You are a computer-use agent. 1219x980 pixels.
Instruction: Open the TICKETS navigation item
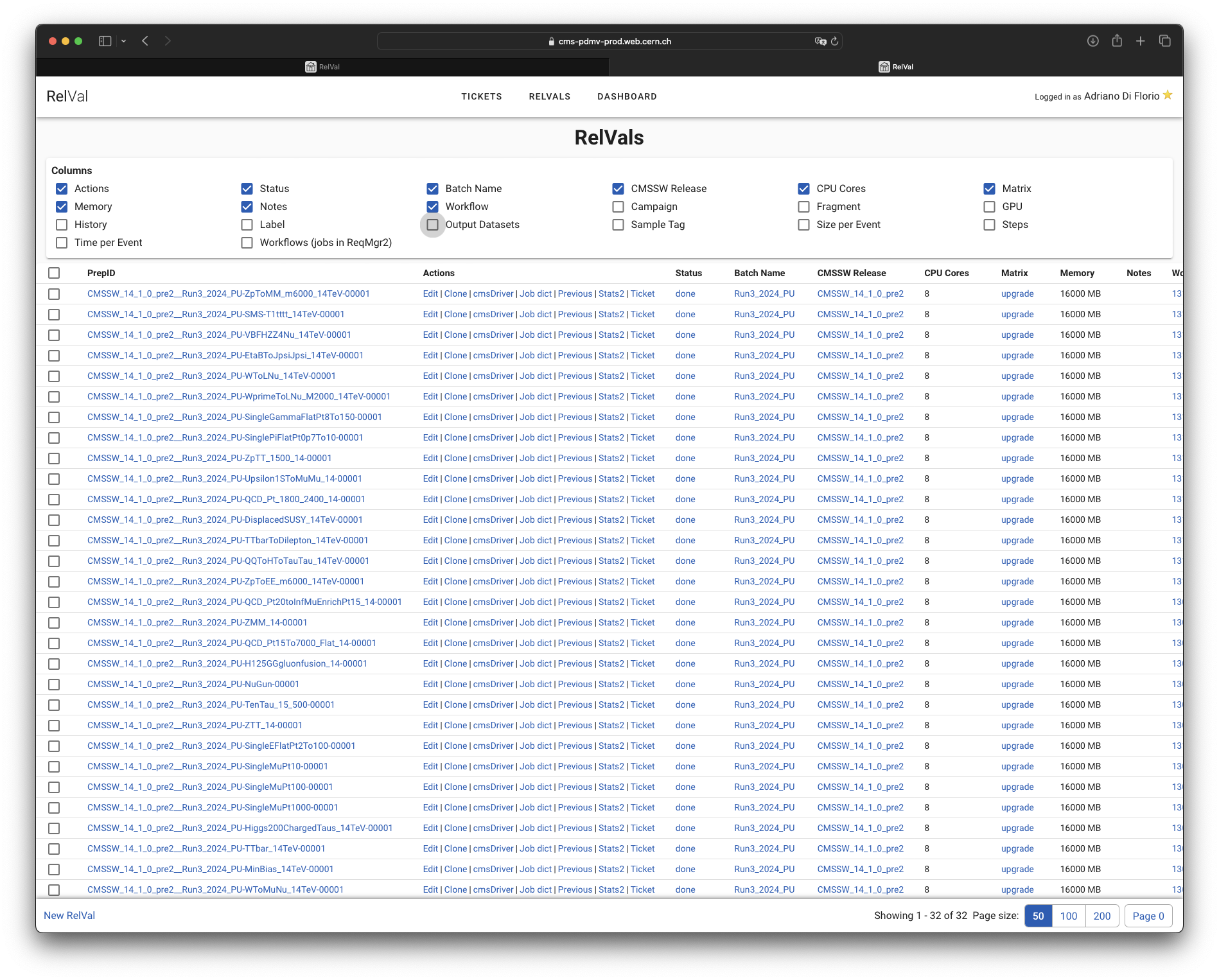point(481,96)
